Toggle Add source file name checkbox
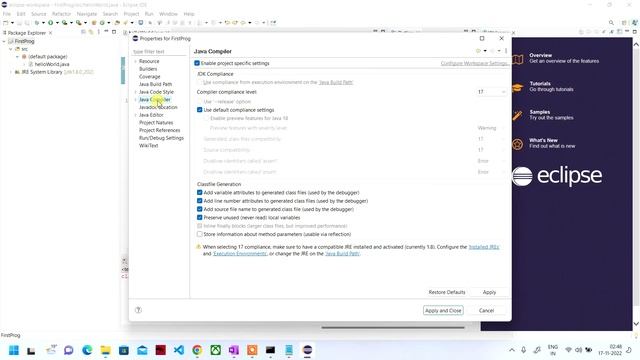The height and width of the screenshot is (360, 640). [x=200, y=209]
